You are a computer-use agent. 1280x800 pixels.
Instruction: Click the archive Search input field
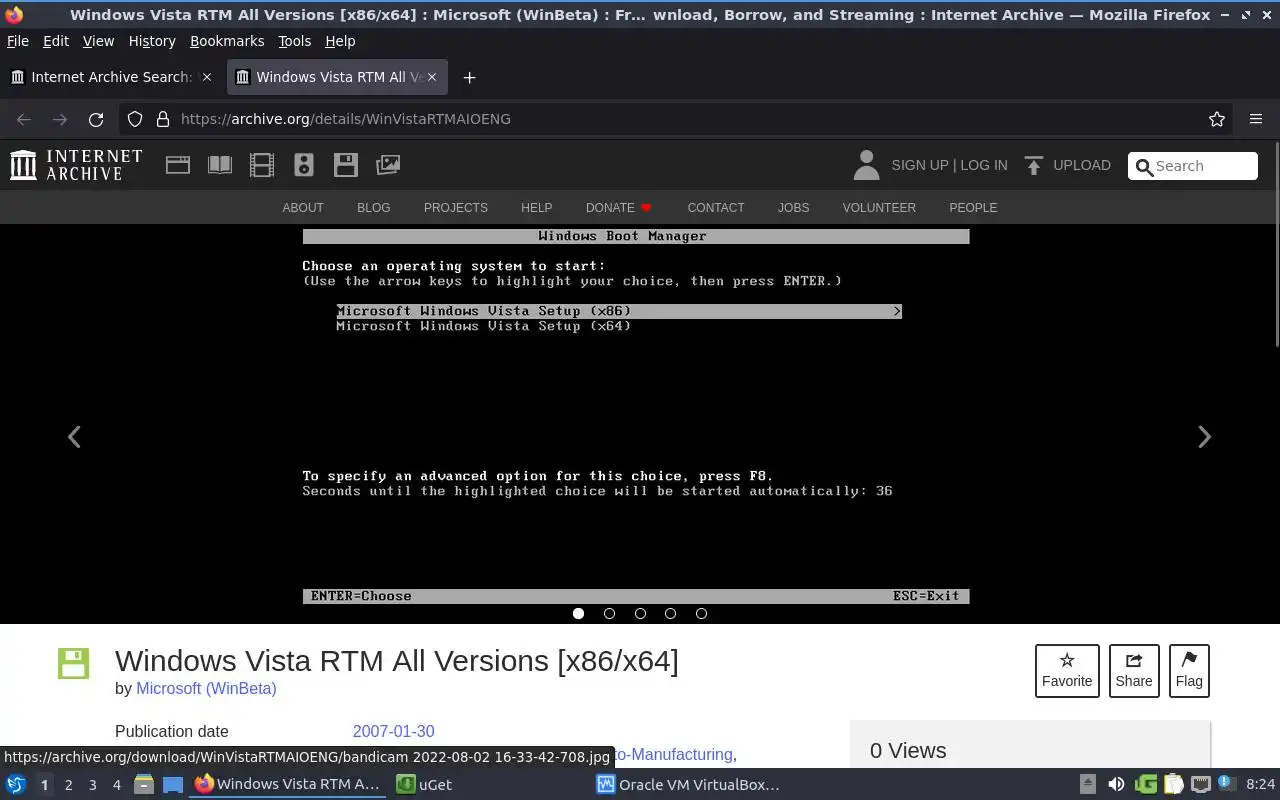pyautogui.click(x=1193, y=166)
